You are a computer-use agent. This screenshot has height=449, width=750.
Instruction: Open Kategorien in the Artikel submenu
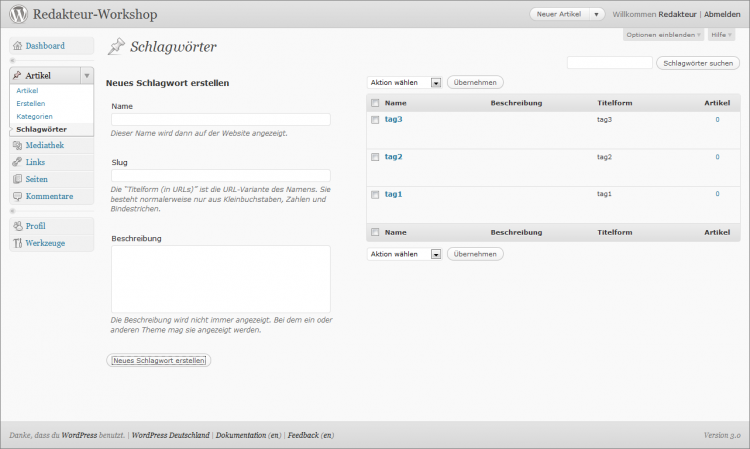coord(34,116)
